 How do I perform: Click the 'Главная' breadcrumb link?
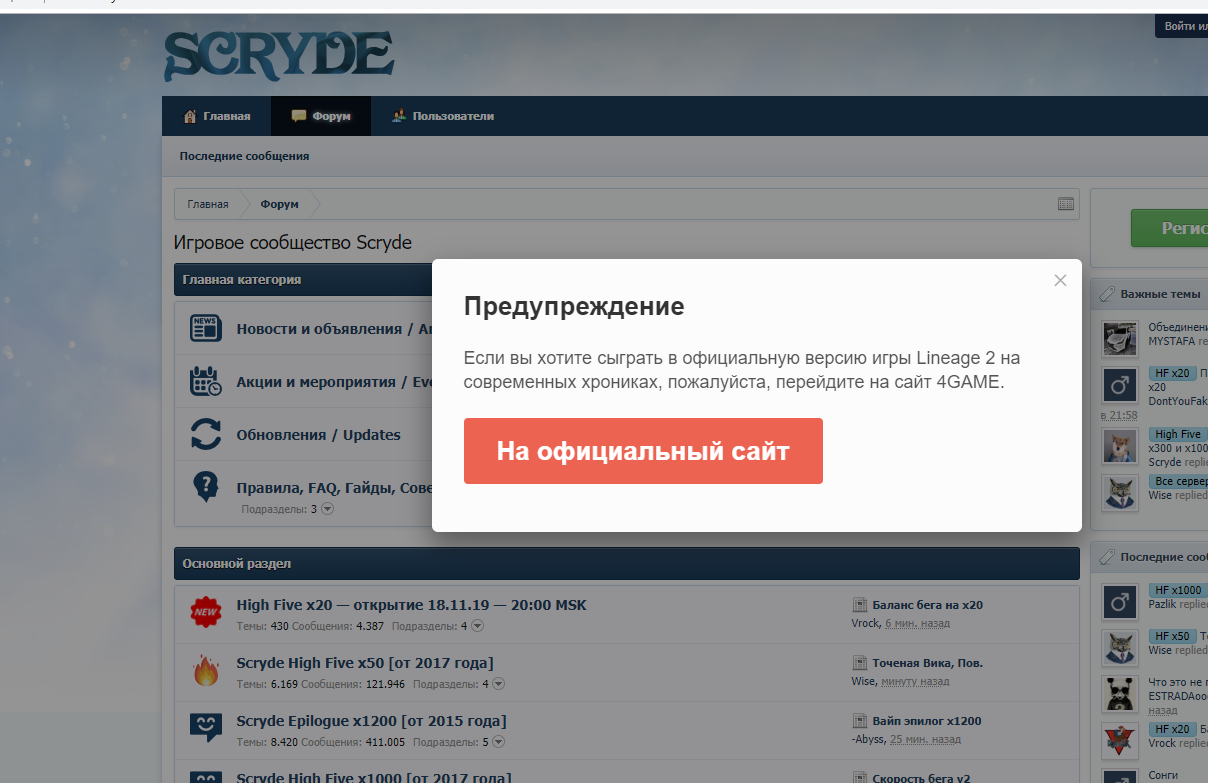tap(208, 204)
